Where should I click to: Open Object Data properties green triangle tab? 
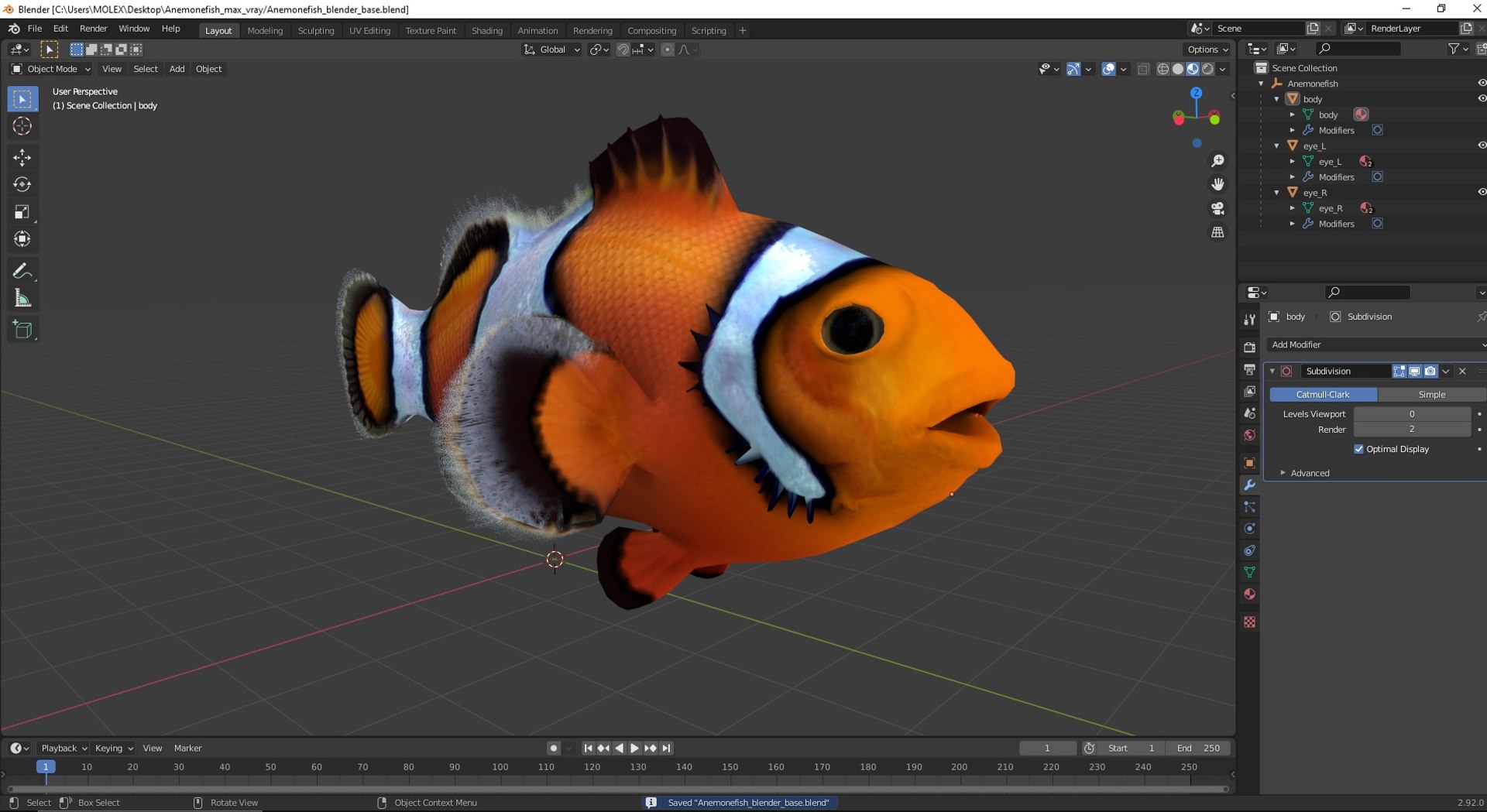1249,573
